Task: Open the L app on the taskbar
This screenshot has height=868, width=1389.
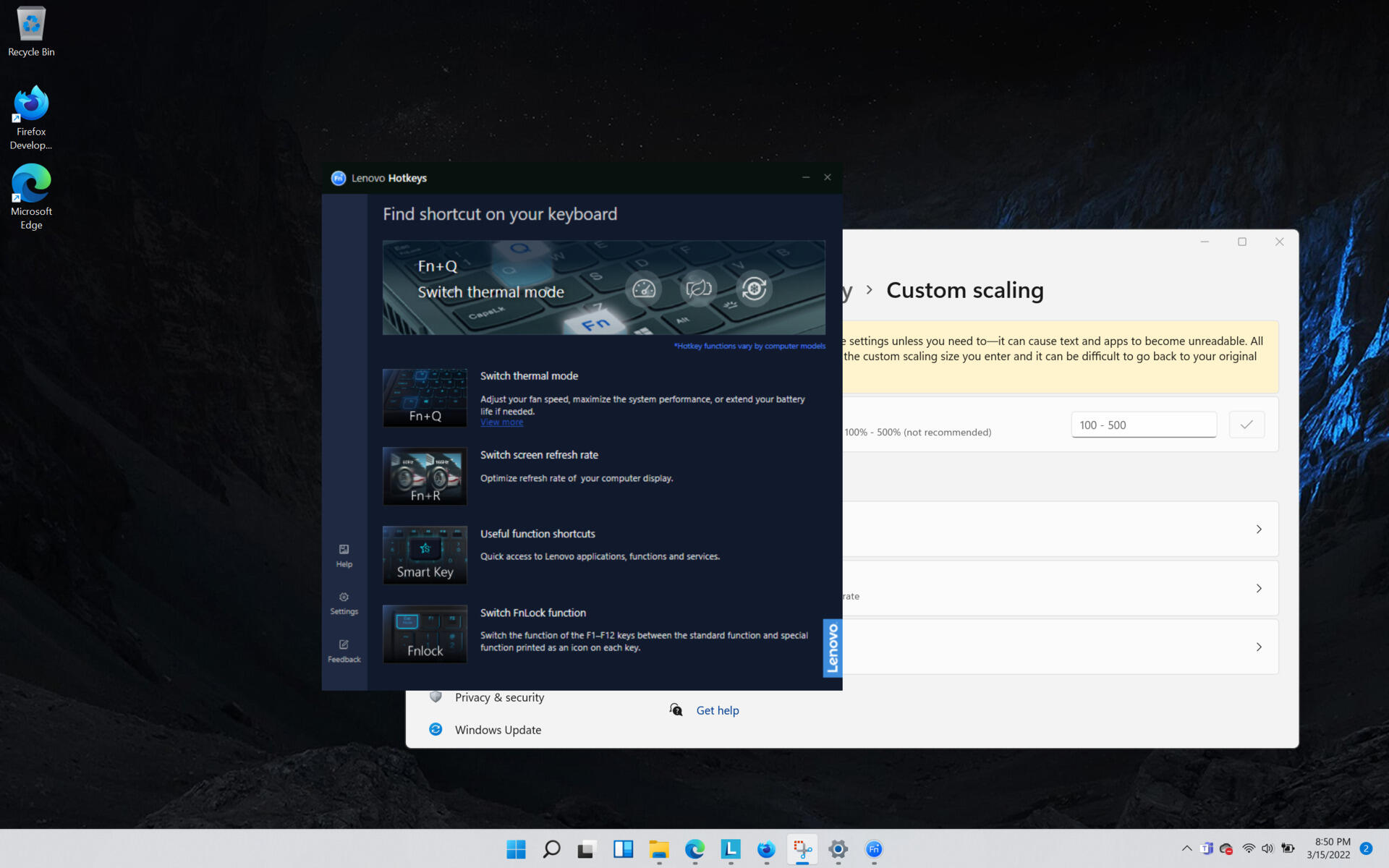Action: 731,849
